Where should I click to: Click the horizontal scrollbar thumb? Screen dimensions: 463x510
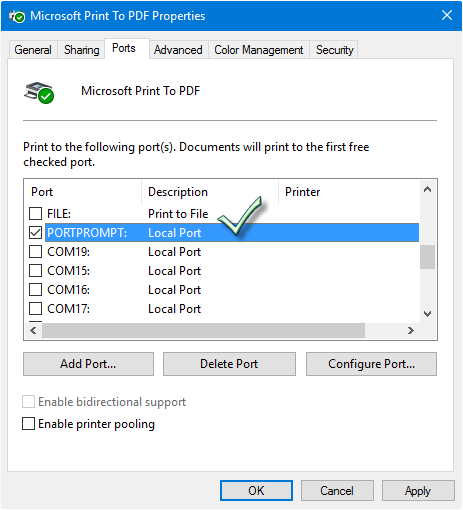tap(203, 330)
